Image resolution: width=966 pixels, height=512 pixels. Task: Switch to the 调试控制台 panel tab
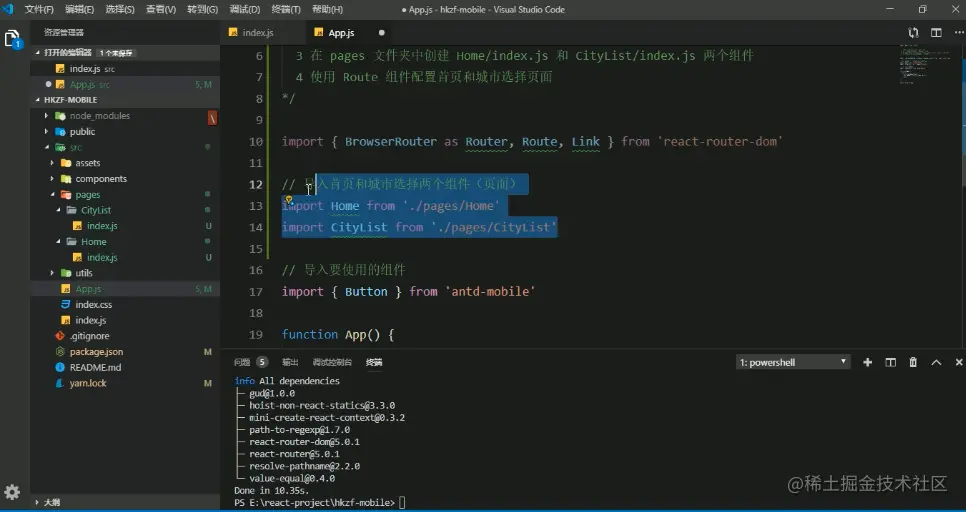pyautogui.click(x=332, y=362)
